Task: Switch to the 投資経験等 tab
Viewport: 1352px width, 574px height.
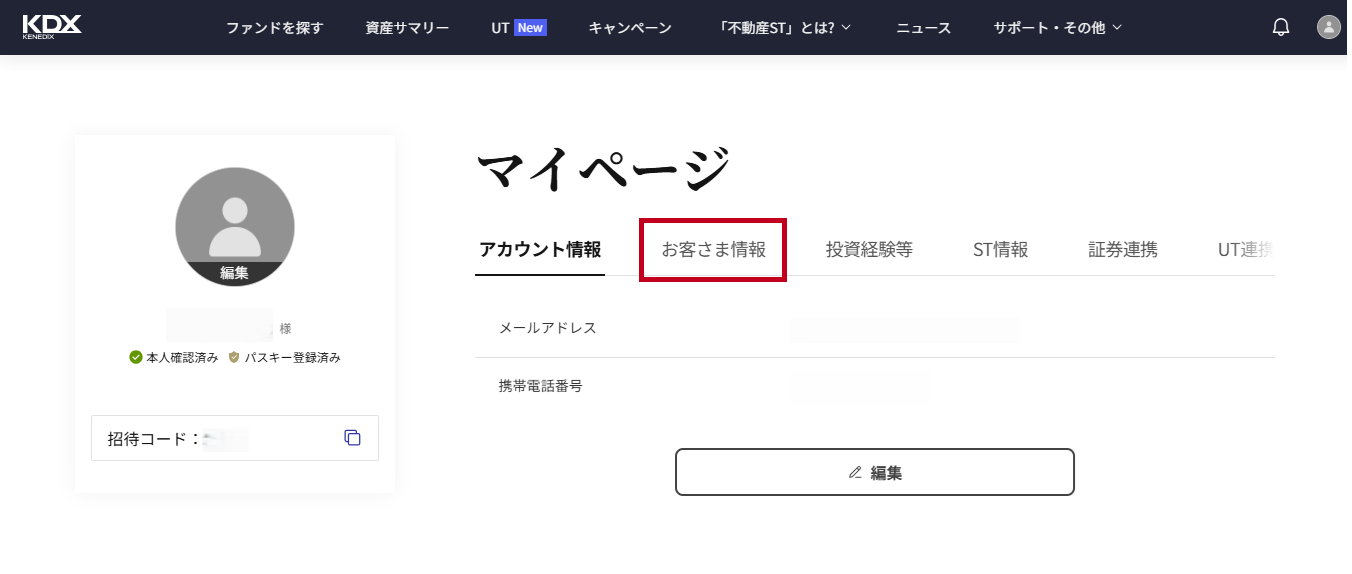Action: pyautogui.click(x=869, y=250)
